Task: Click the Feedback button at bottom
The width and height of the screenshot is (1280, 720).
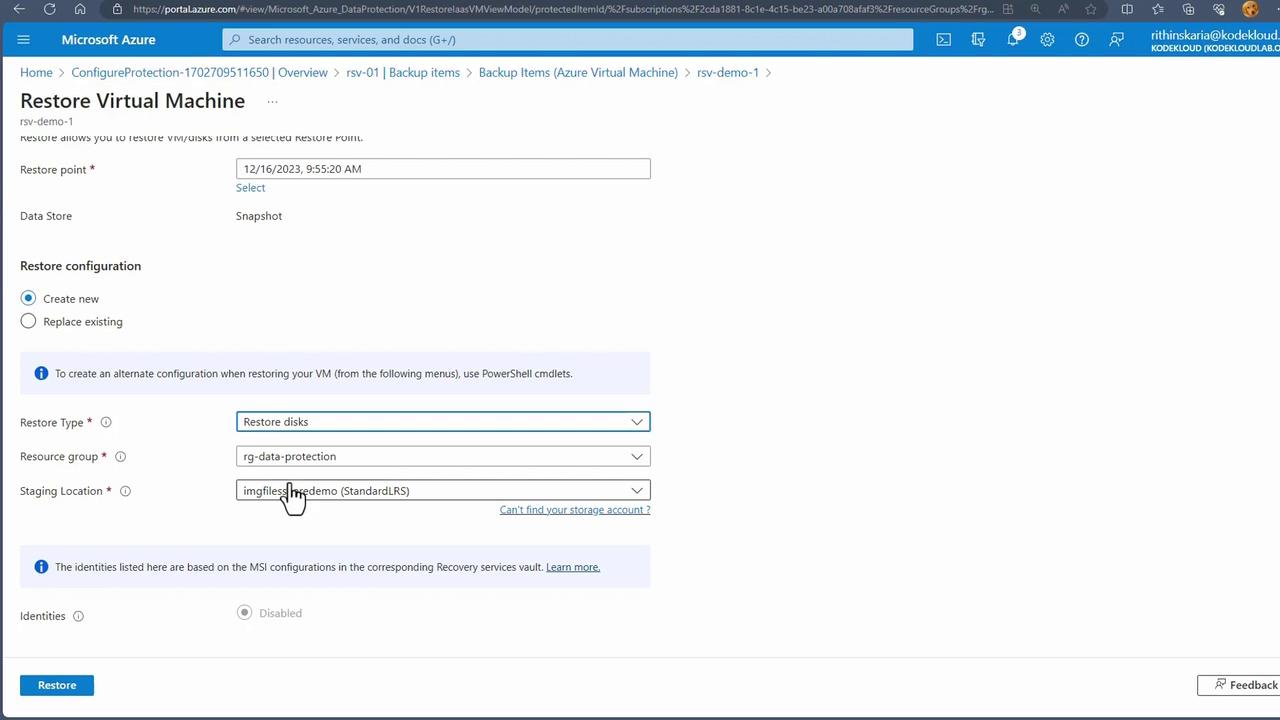Action: click(x=1240, y=685)
